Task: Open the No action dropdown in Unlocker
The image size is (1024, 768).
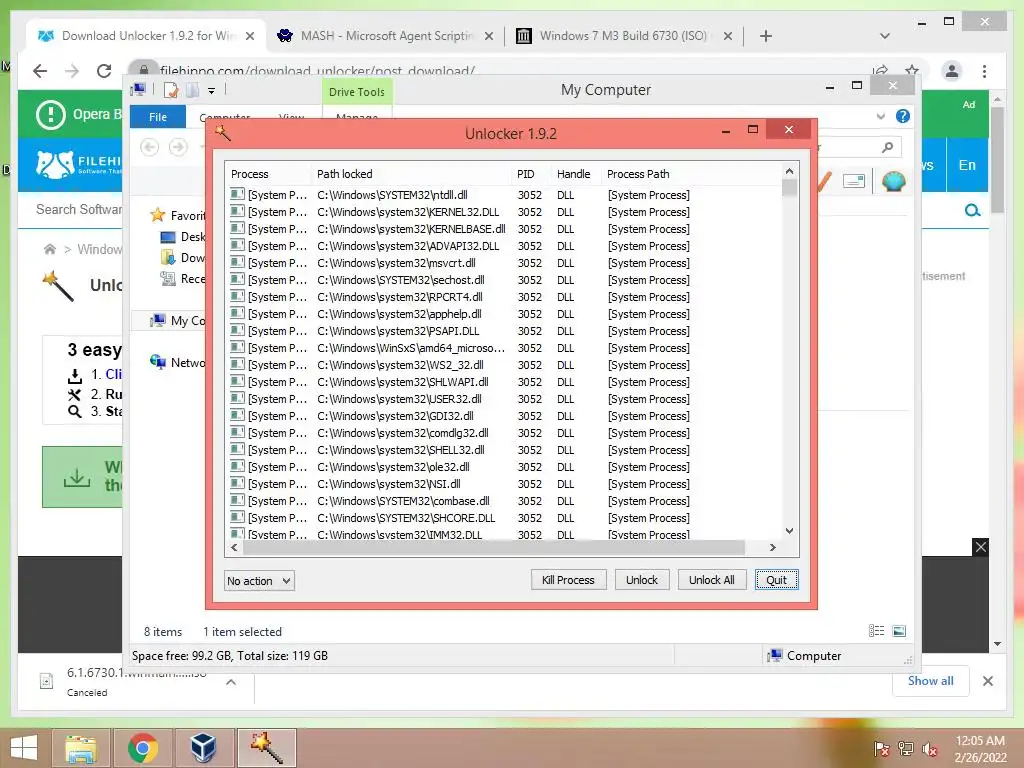Action: click(259, 581)
